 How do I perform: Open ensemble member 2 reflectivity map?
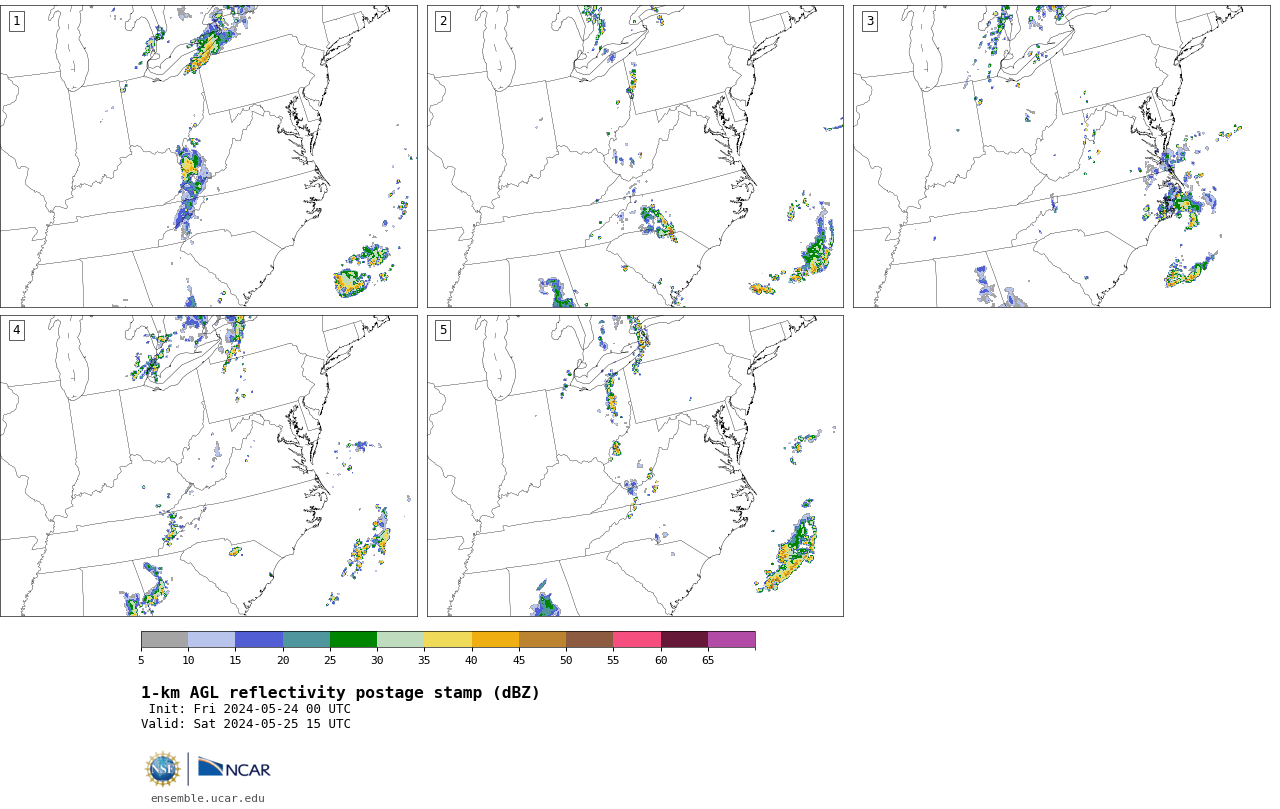(635, 156)
